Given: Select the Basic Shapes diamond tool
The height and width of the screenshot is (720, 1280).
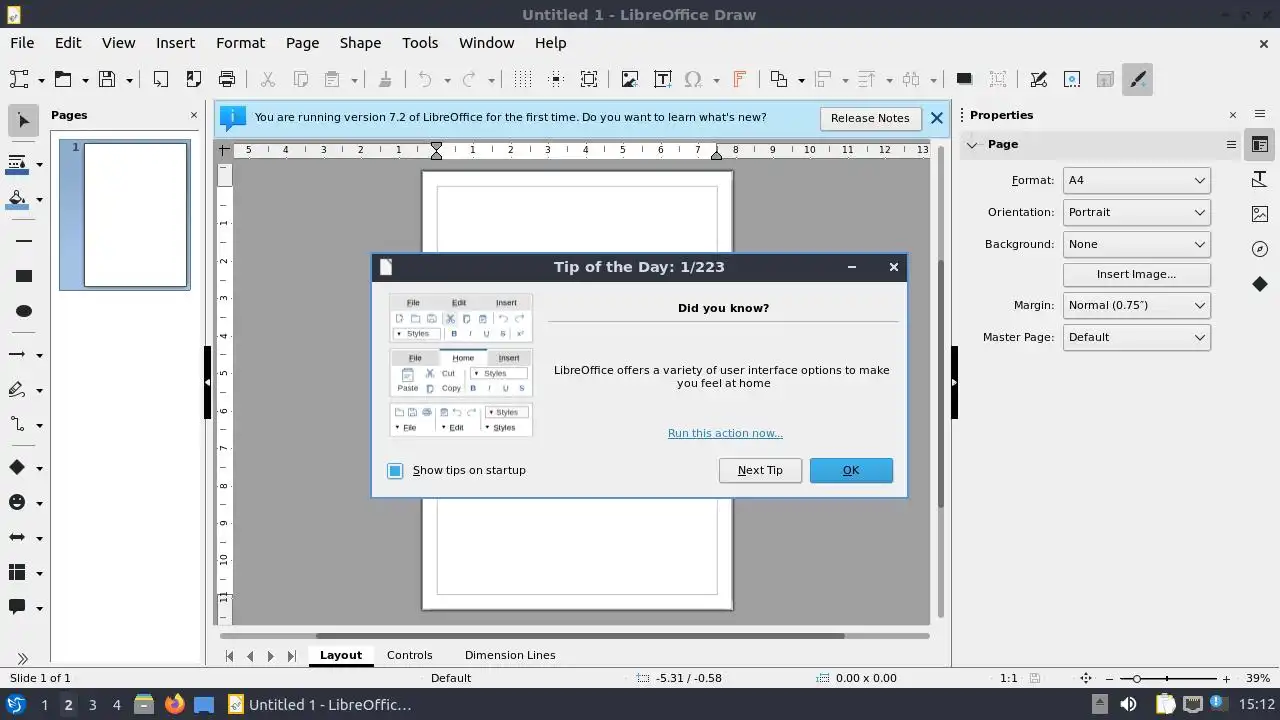Looking at the screenshot, I should click(17, 467).
